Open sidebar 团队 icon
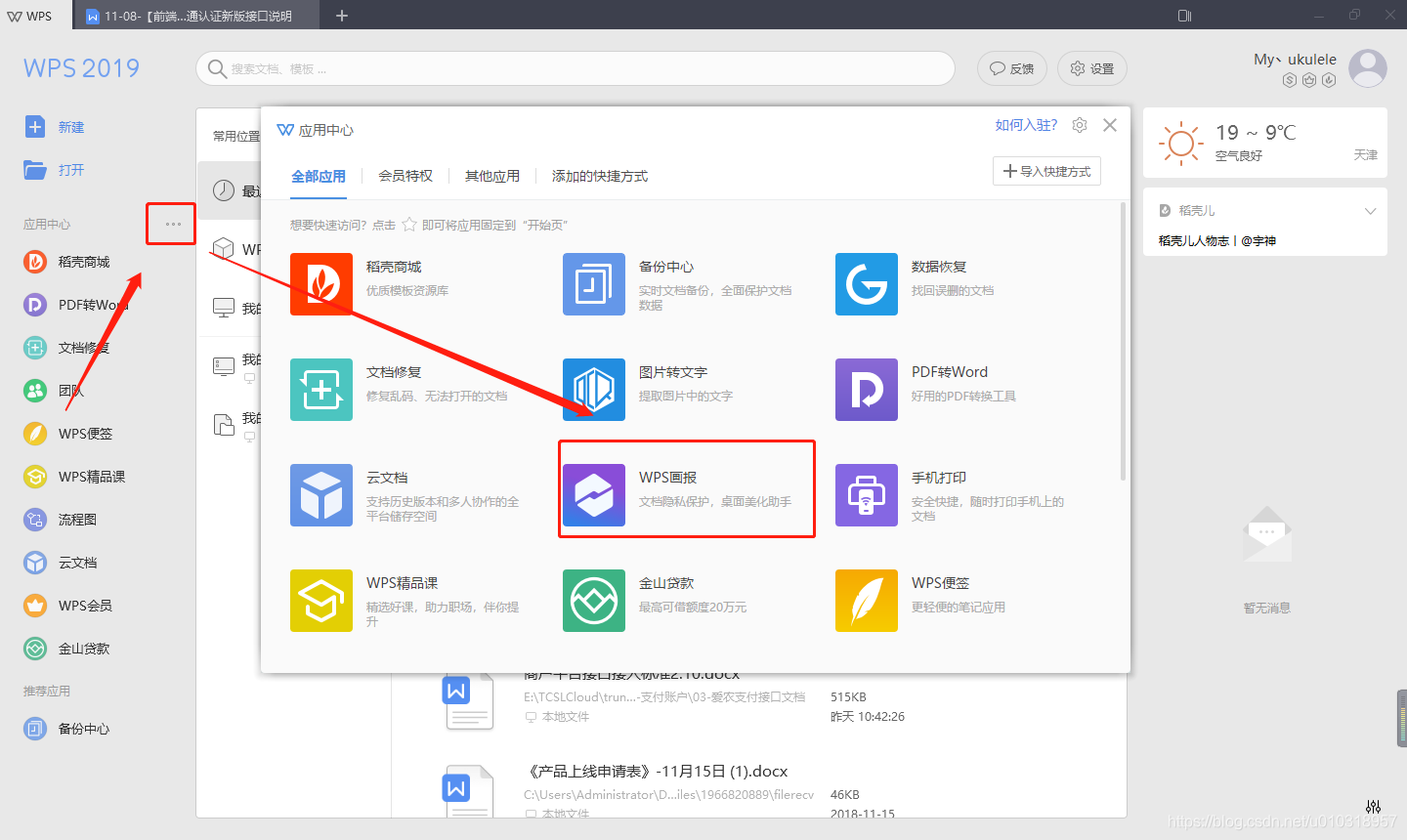Image resolution: width=1407 pixels, height=840 pixels. [x=35, y=391]
